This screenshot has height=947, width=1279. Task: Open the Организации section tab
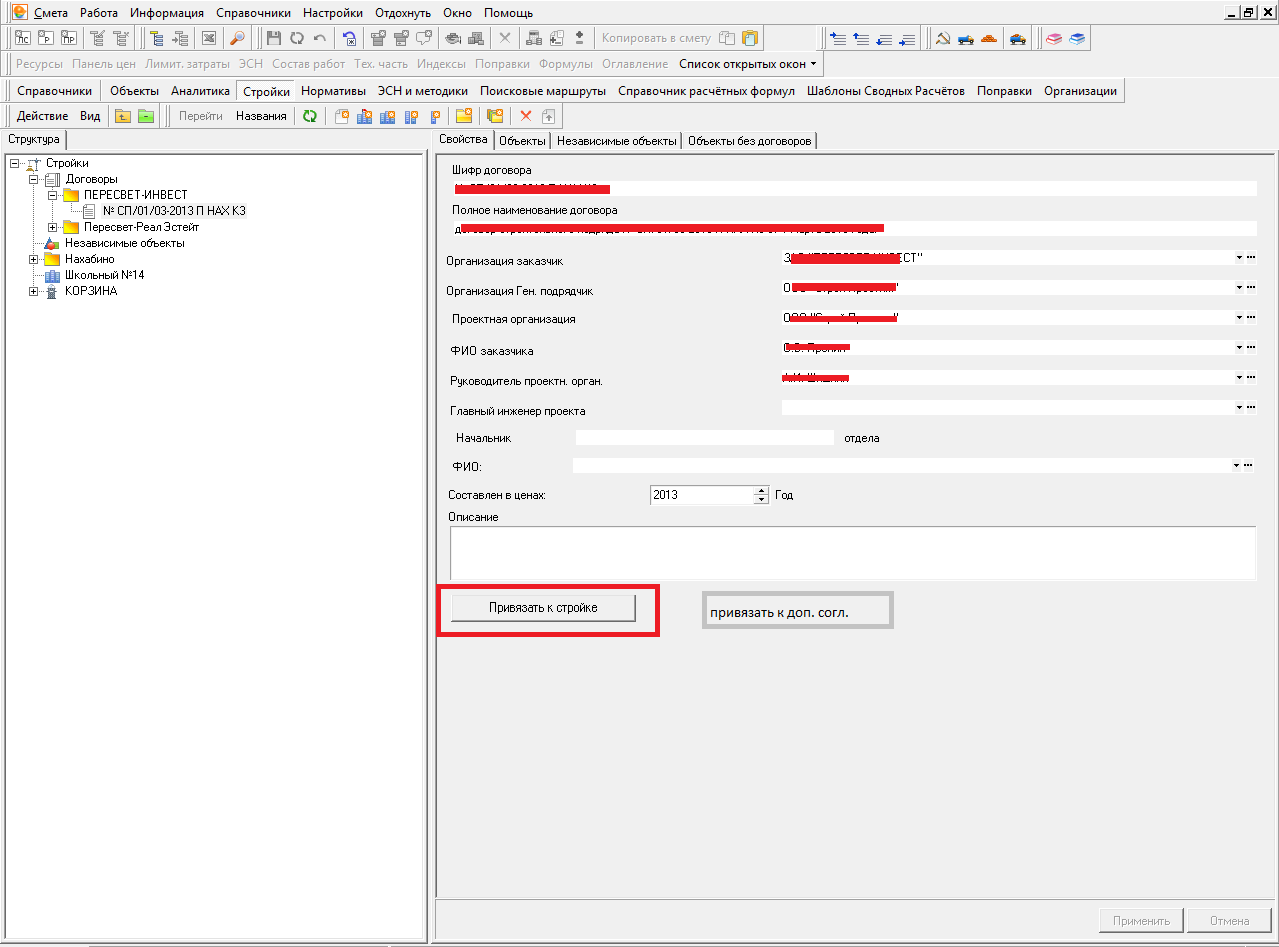click(1080, 91)
